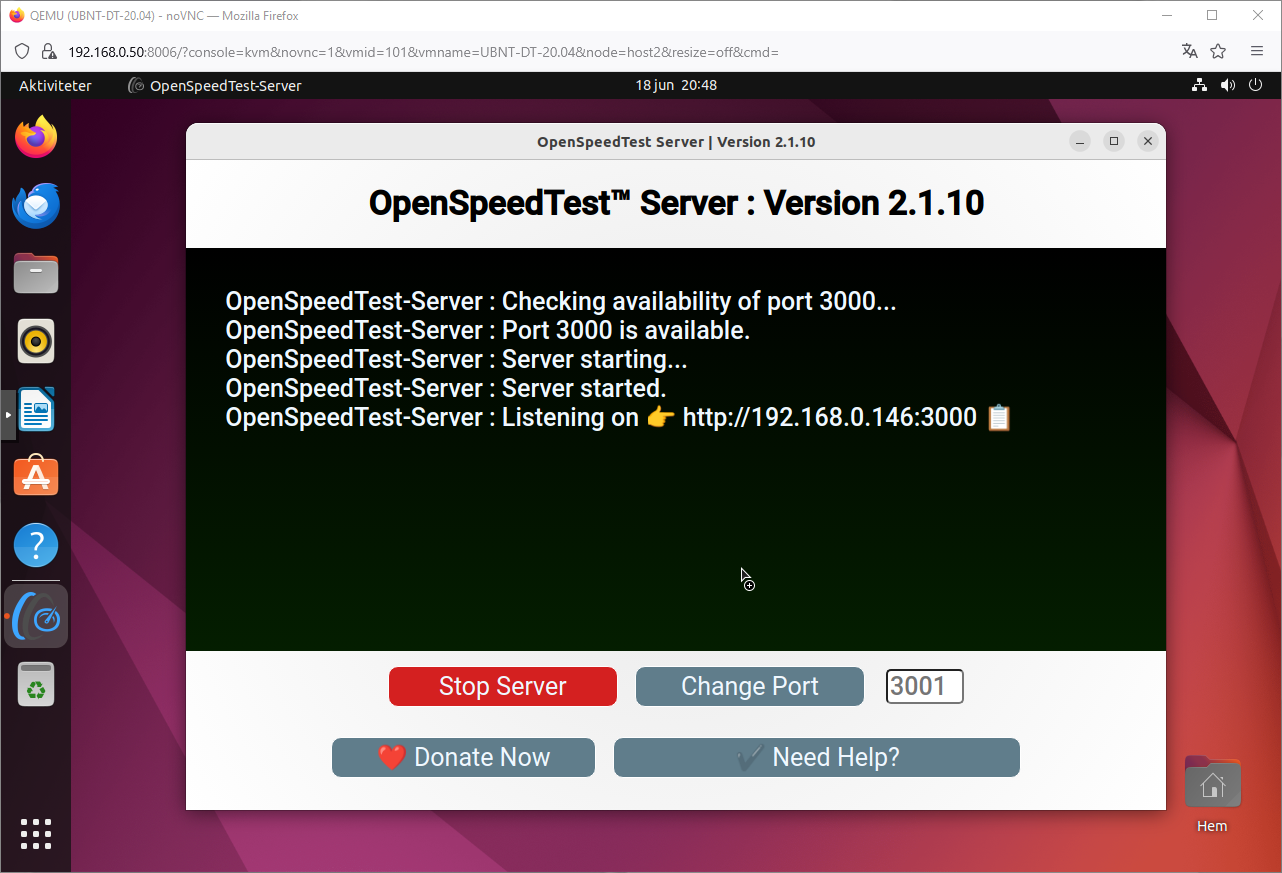
Task: Open the OpenSpeedTest-Server app menu in the top bar
Action: point(215,86)
